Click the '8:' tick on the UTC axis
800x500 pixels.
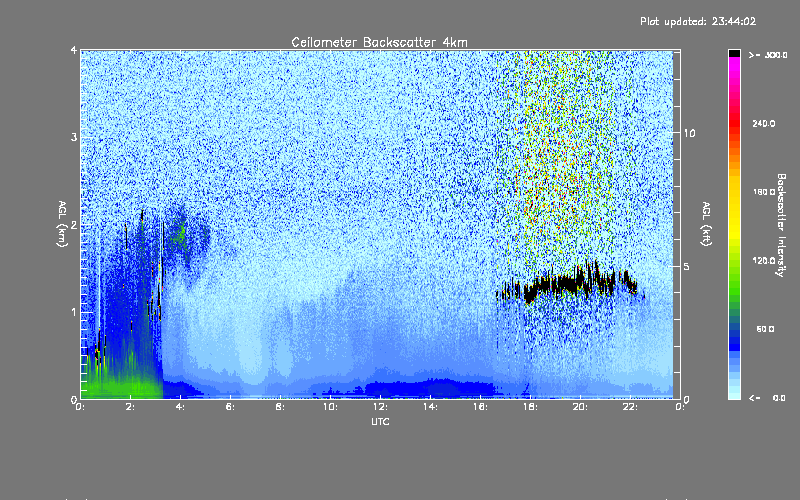280,407
